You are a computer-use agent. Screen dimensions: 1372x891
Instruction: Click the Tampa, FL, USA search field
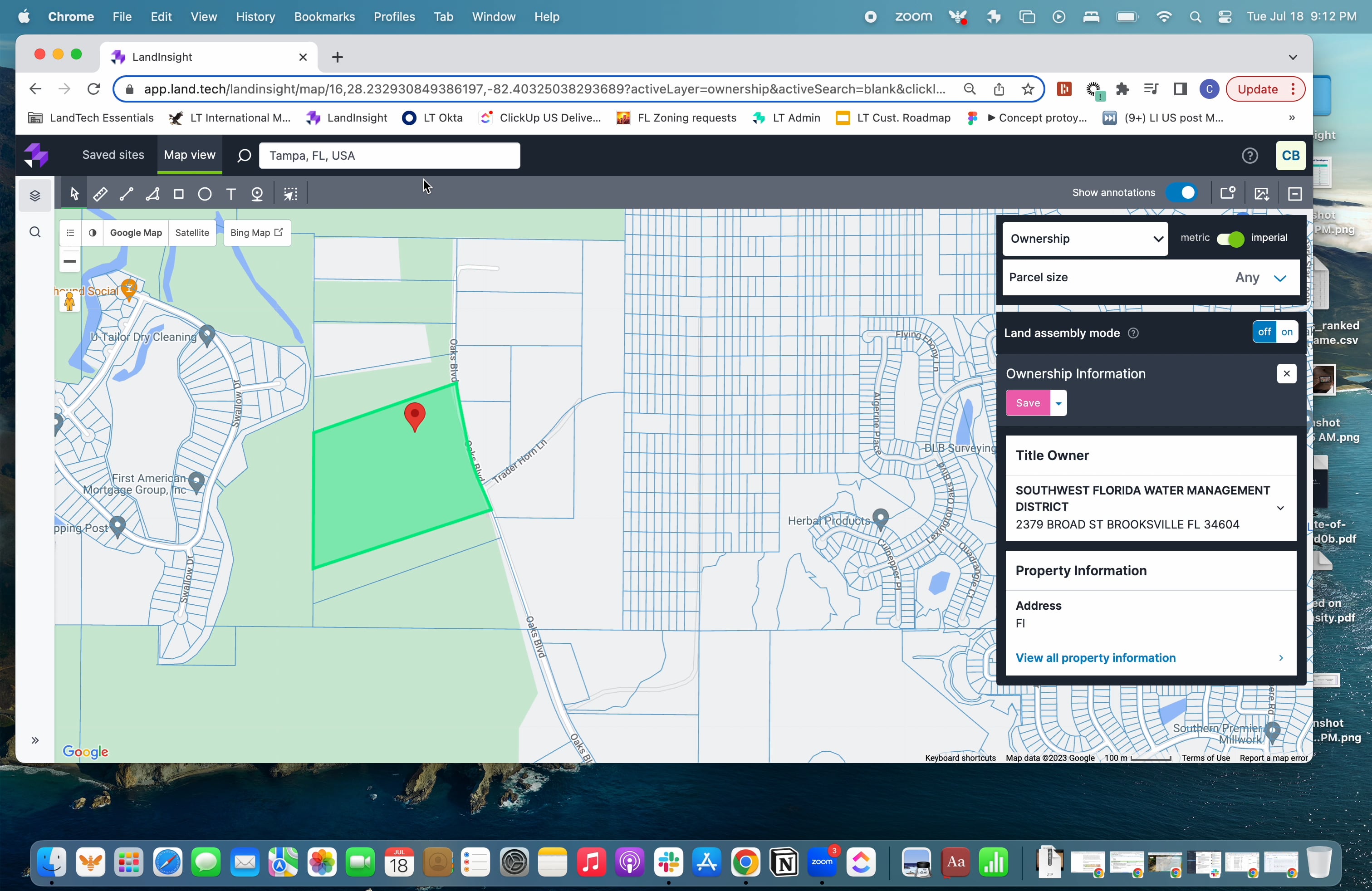(x=390, y=155)
